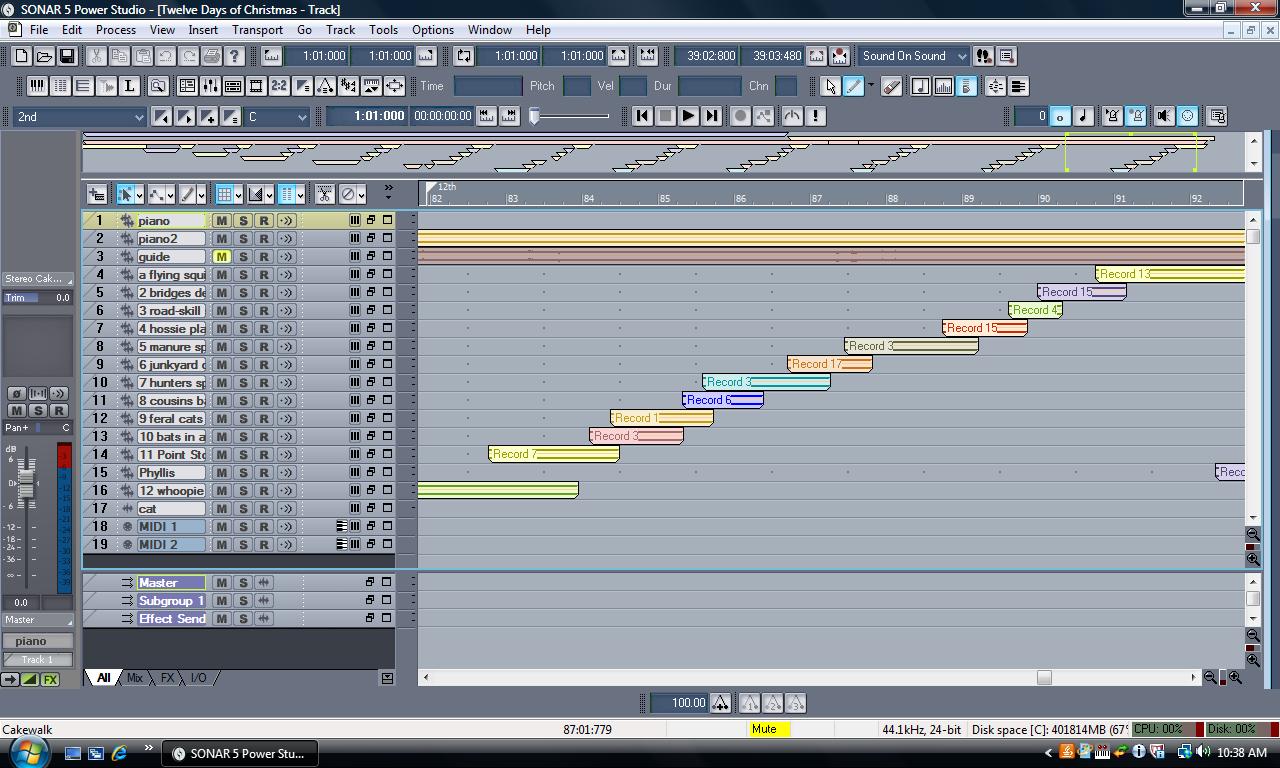This screenshot has height=768, width=1280.
Task: Click the Split scissors tool icon
Action: click(324, 194)
